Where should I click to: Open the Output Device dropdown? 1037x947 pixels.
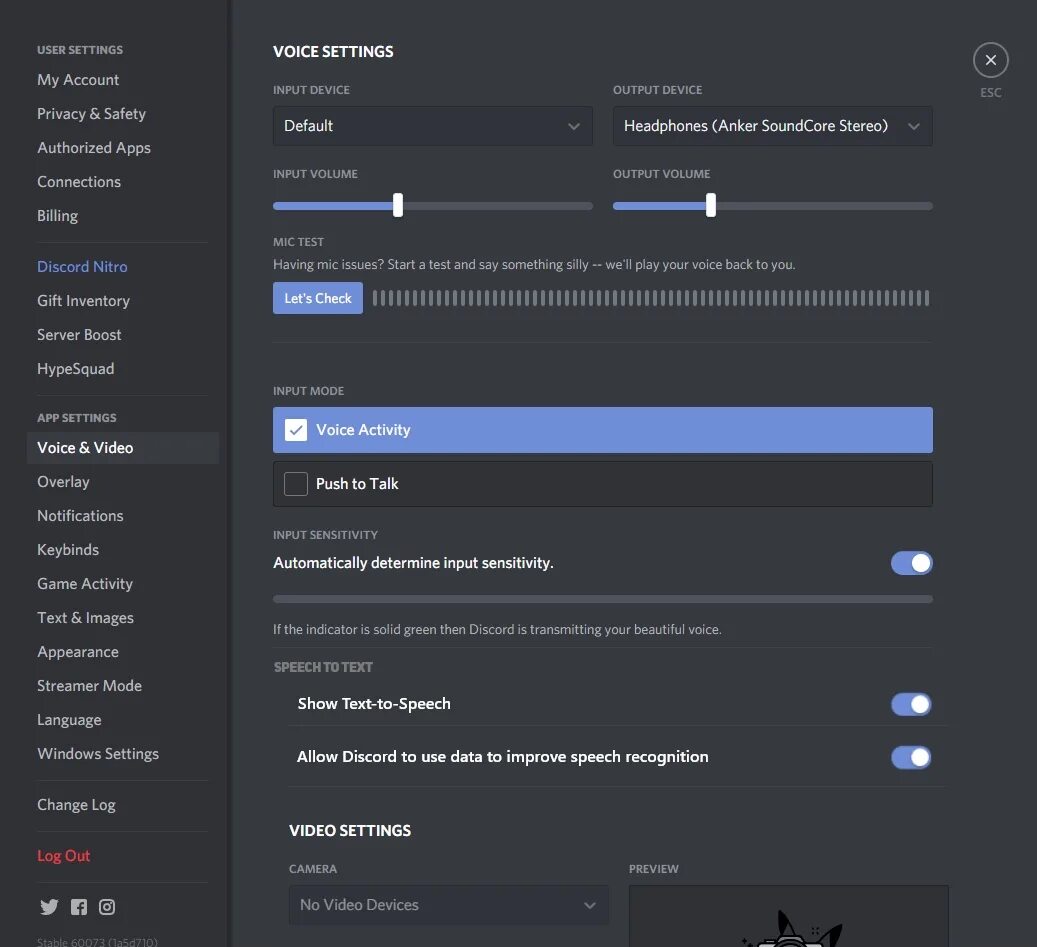772,126
